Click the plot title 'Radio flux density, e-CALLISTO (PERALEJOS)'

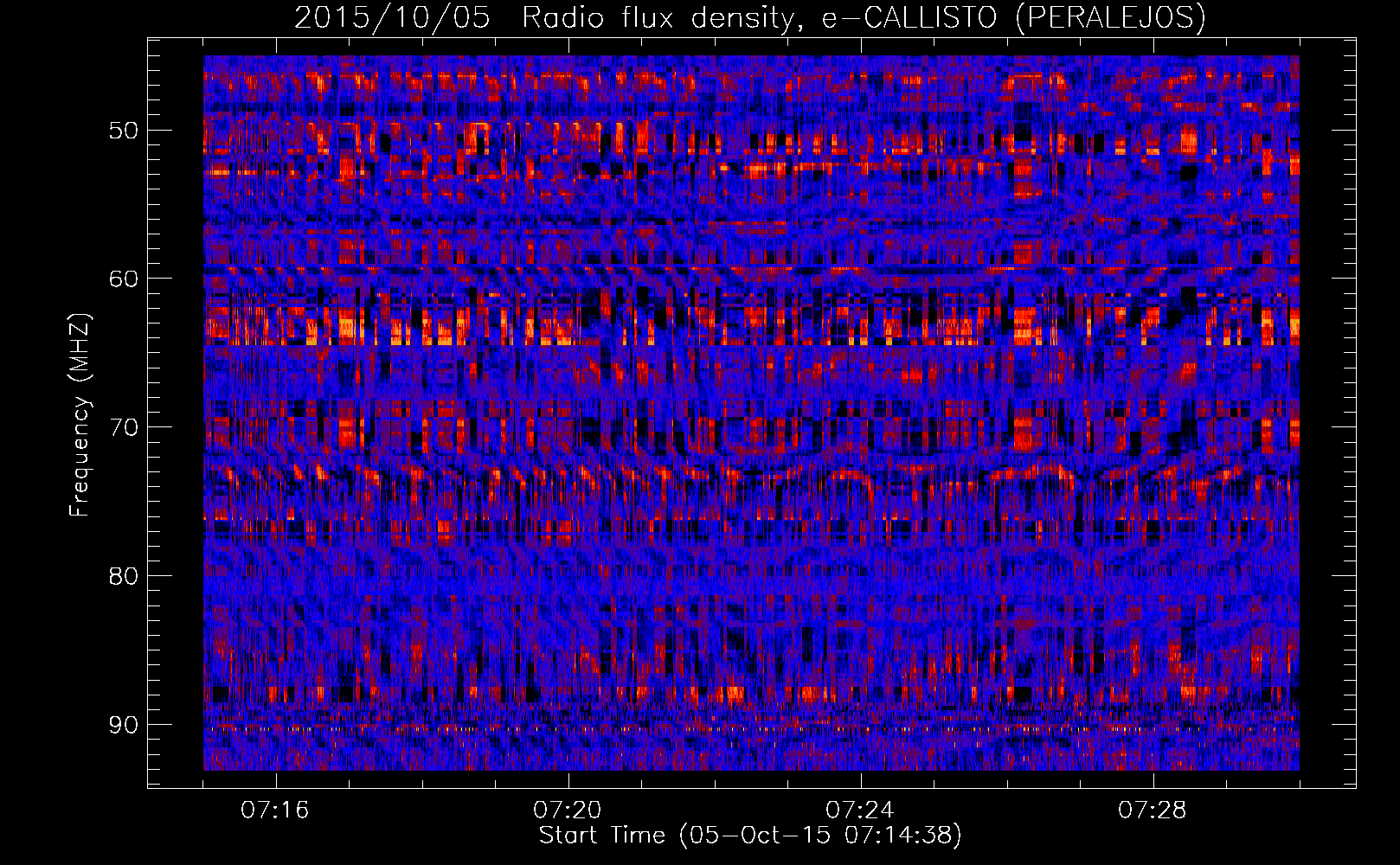click(x=864, y=17)
